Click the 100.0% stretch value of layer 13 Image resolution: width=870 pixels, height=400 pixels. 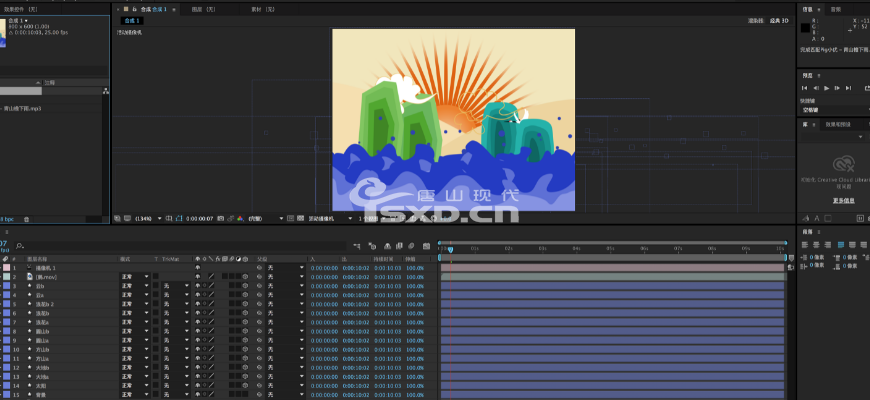coord(415,376)
